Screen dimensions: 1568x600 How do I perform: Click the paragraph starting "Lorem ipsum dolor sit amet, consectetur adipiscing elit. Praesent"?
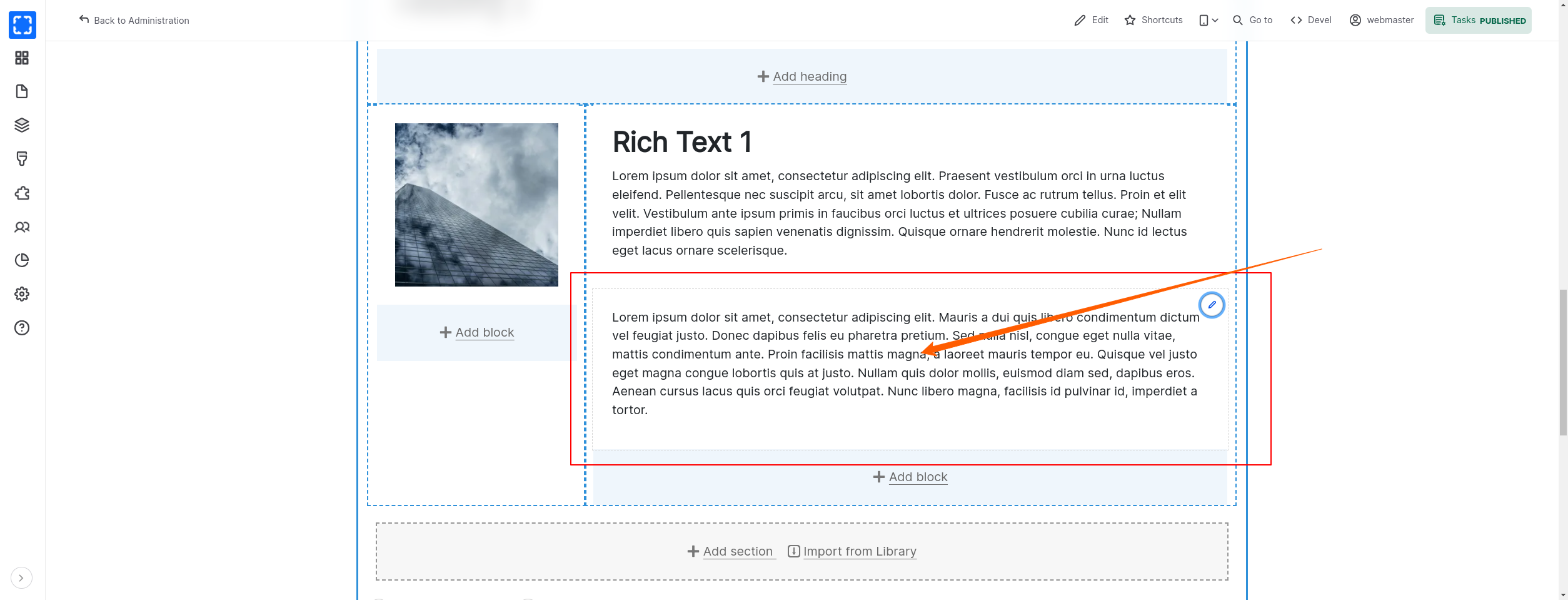pyautogui.click(x=901, y=213)
